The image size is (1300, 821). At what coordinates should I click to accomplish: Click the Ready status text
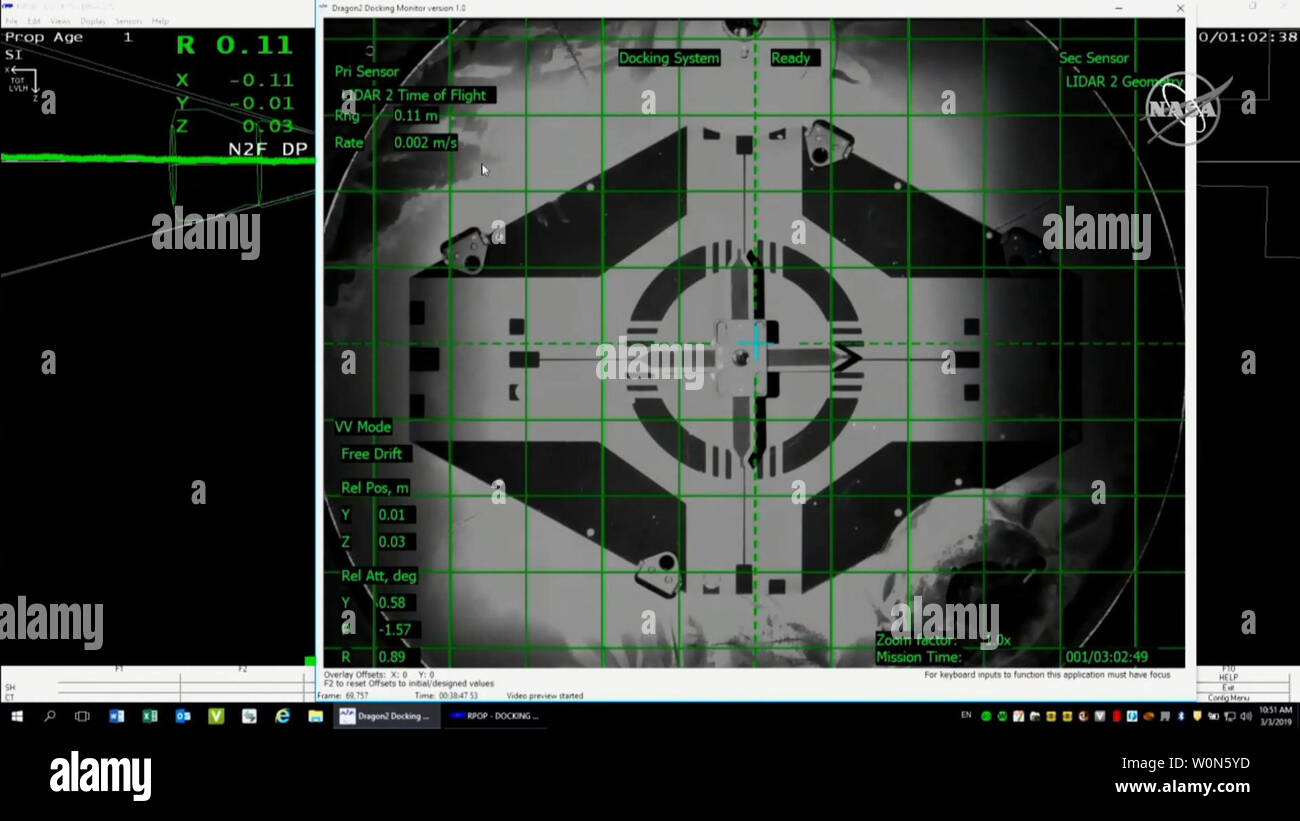pyautogui.click(x=790, y=58)
